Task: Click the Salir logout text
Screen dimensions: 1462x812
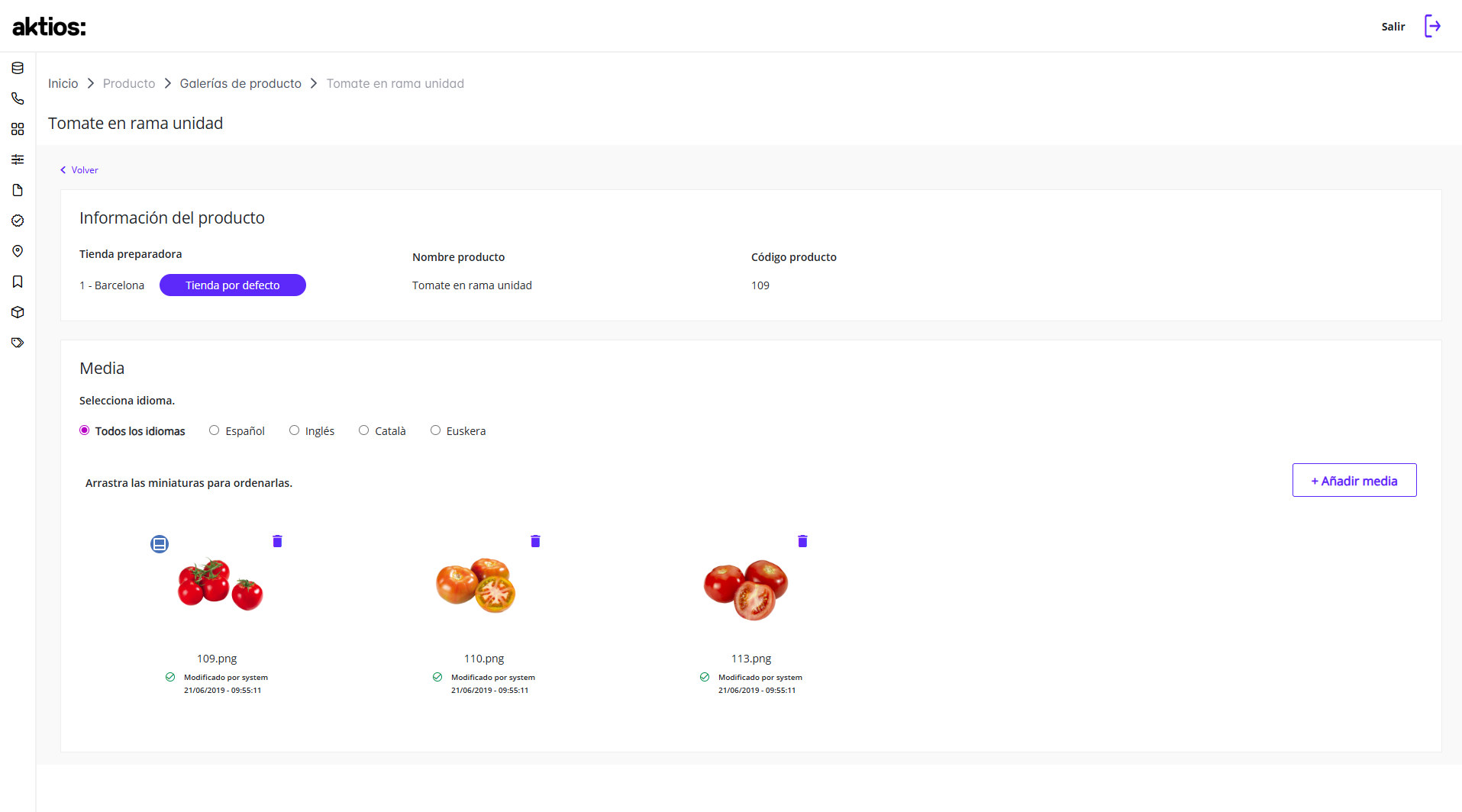Action: [x=1393, y=27]
